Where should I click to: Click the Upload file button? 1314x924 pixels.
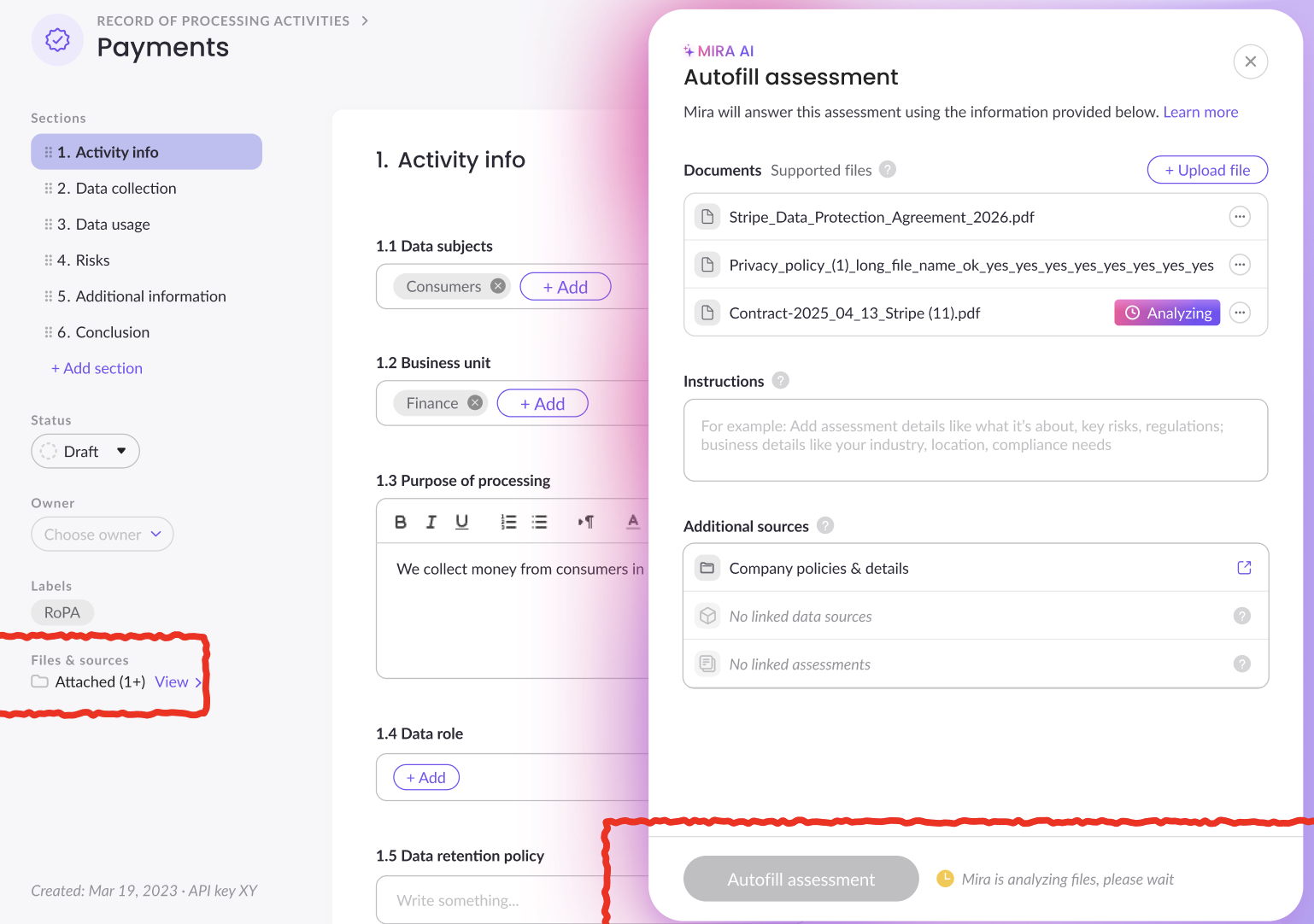(x=1207, y=170)
